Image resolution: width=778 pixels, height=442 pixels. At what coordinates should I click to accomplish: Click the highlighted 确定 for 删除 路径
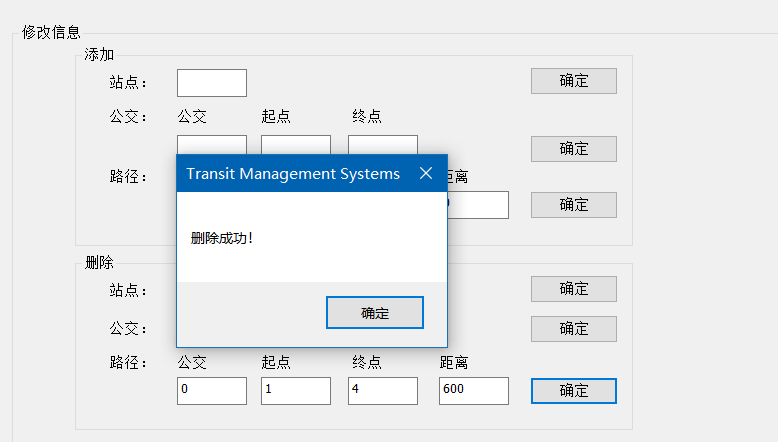point(574,391)
